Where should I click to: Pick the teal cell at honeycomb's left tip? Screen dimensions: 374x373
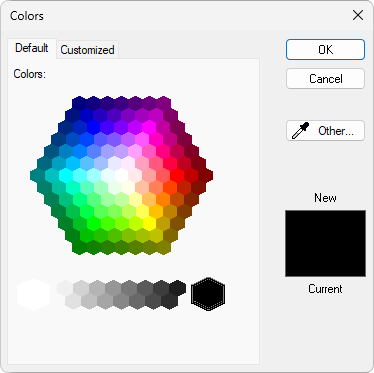(x=37, y=175)
